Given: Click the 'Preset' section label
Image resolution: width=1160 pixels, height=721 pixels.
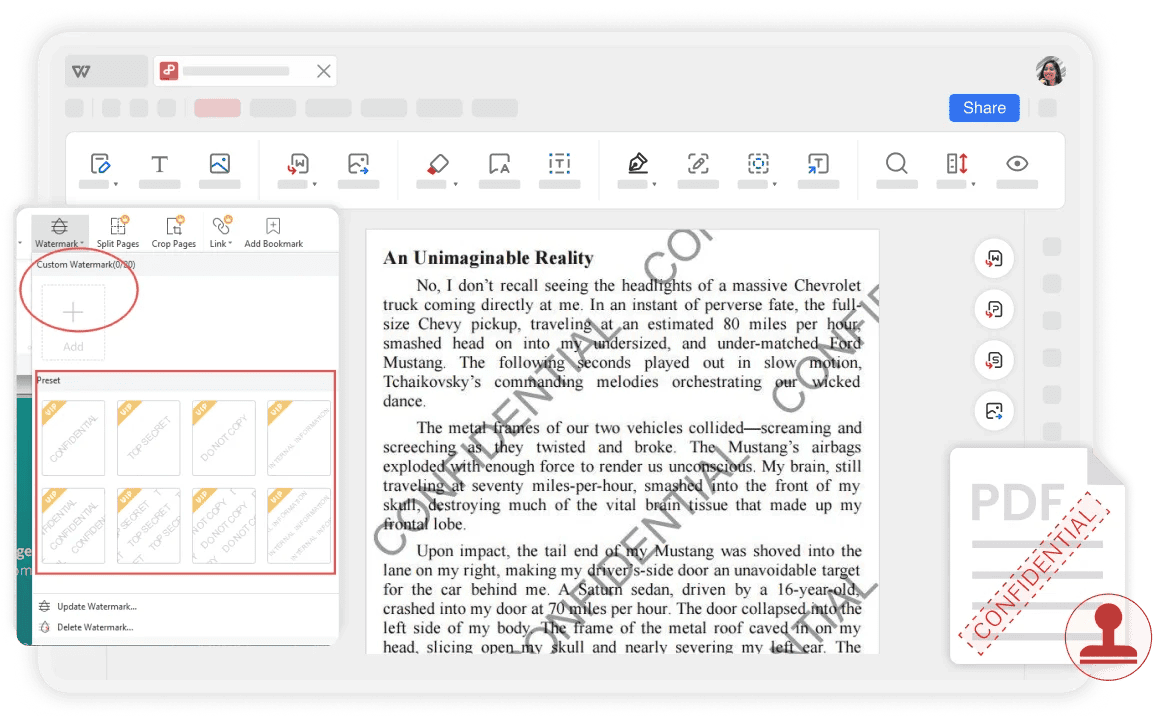Looking at the screenshot, I should click(49, 380).
